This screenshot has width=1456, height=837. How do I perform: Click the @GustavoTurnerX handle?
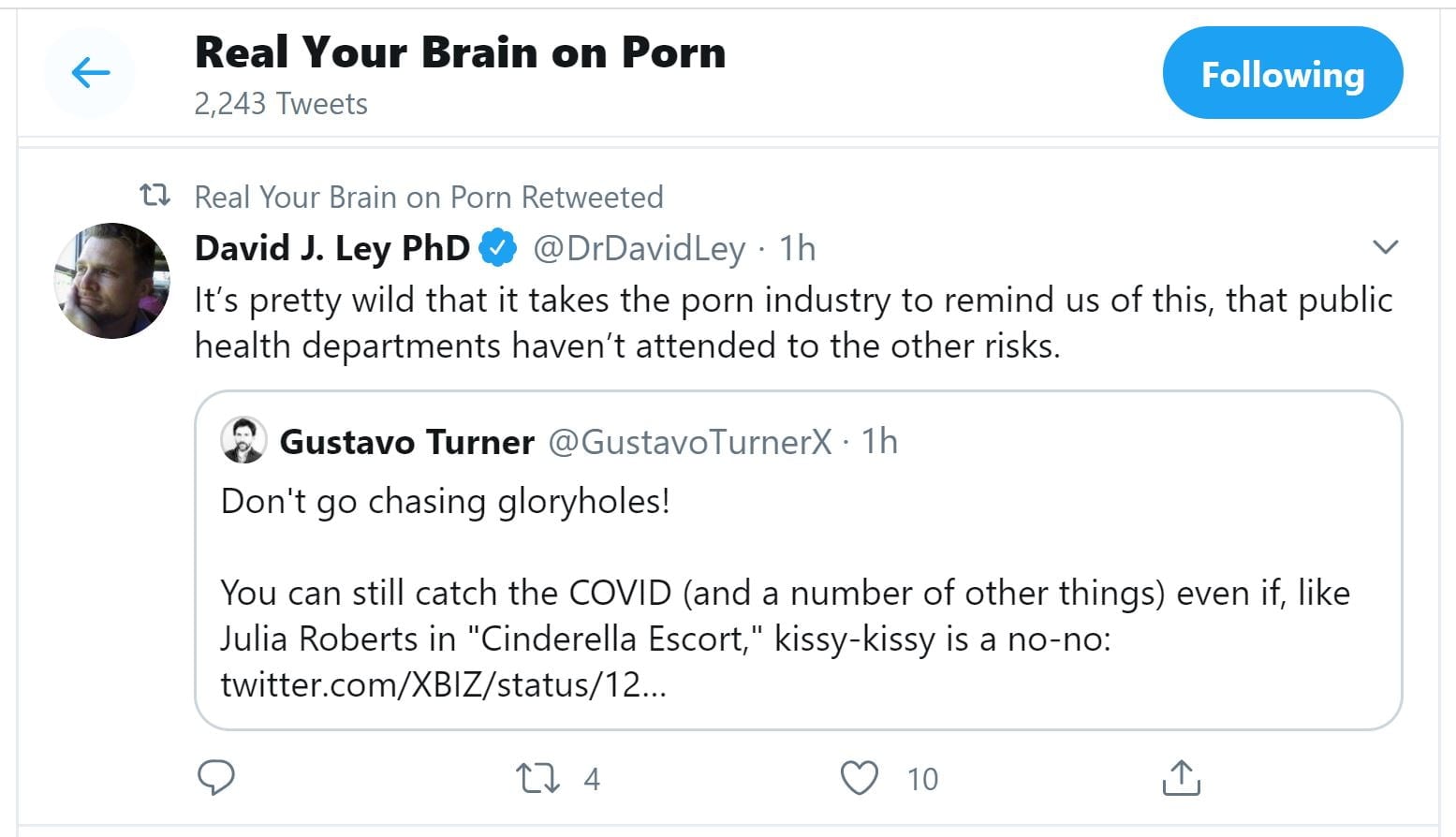689,441
